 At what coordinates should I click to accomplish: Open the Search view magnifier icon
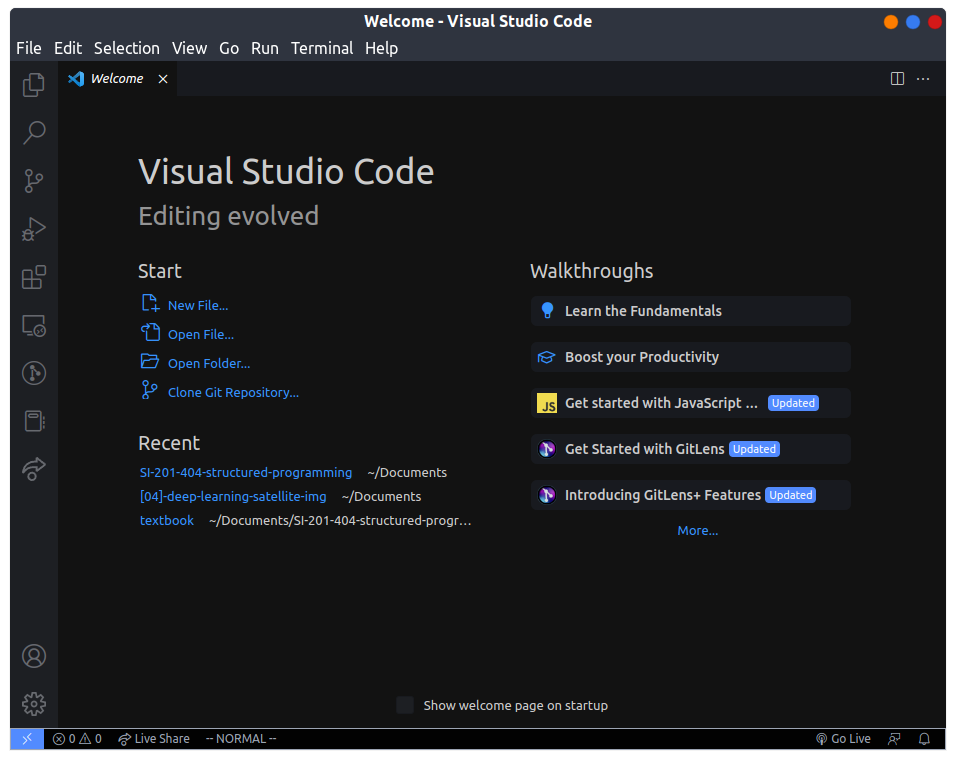pos(34,132)
